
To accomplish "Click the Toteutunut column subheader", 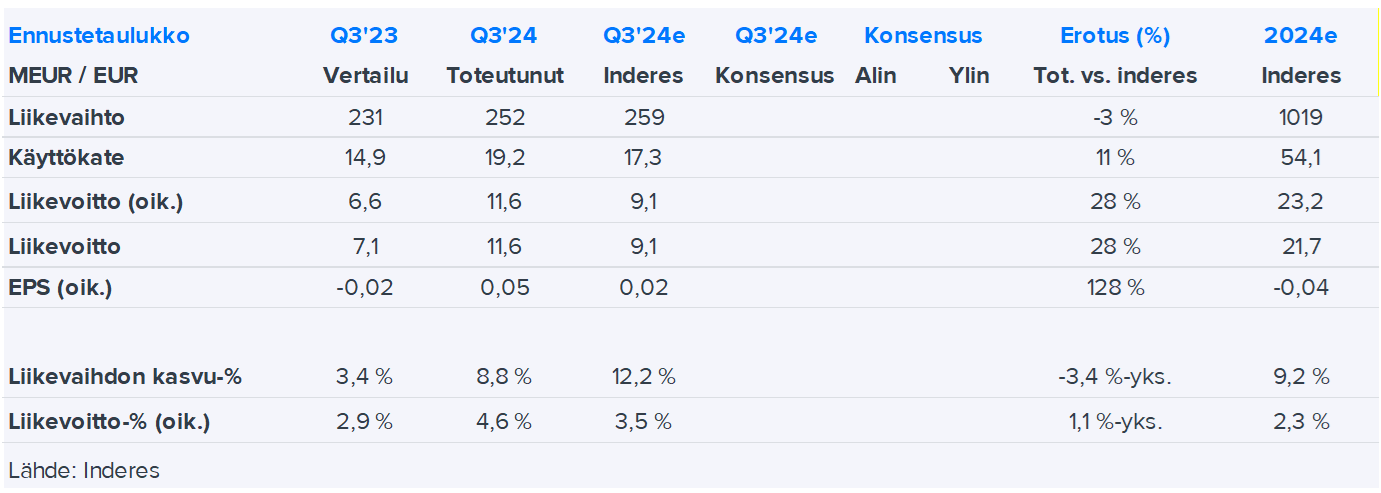I will [x=505, y=76].
